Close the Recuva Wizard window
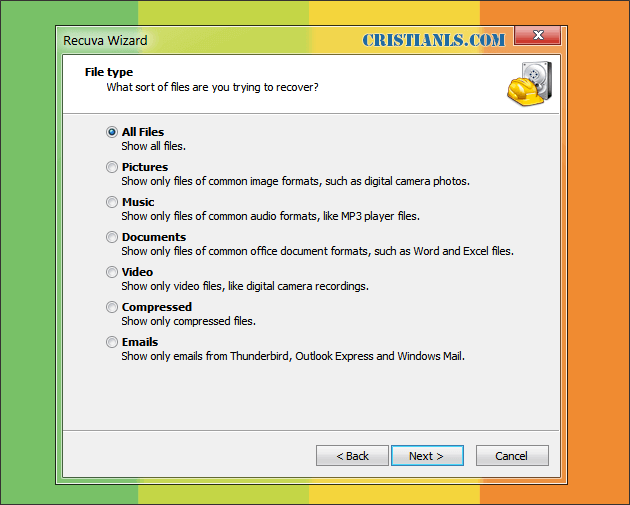Screen dimensions: 630x505 (538, 35)
